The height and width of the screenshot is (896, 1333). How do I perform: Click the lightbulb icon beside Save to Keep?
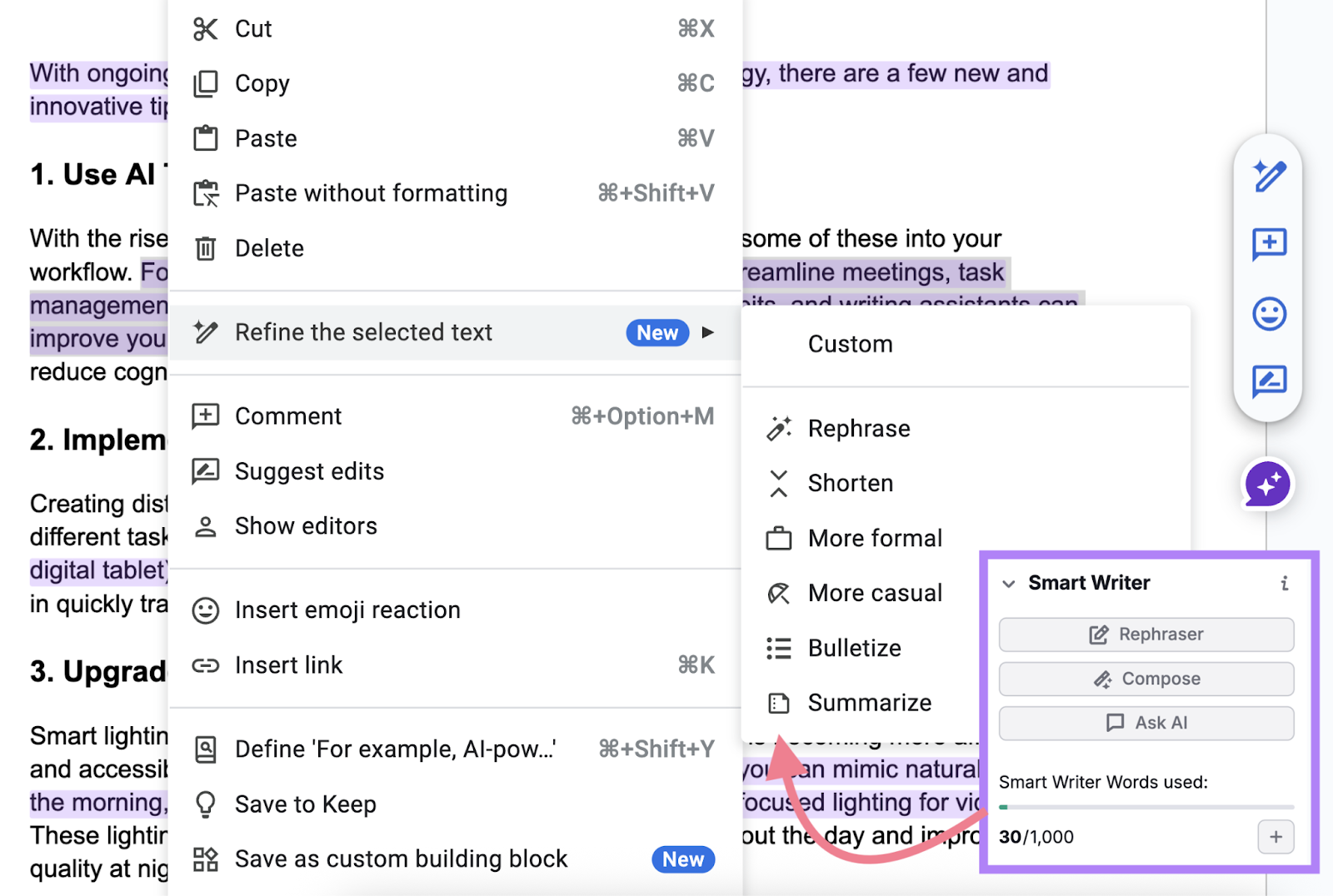(x=204, y=804)
